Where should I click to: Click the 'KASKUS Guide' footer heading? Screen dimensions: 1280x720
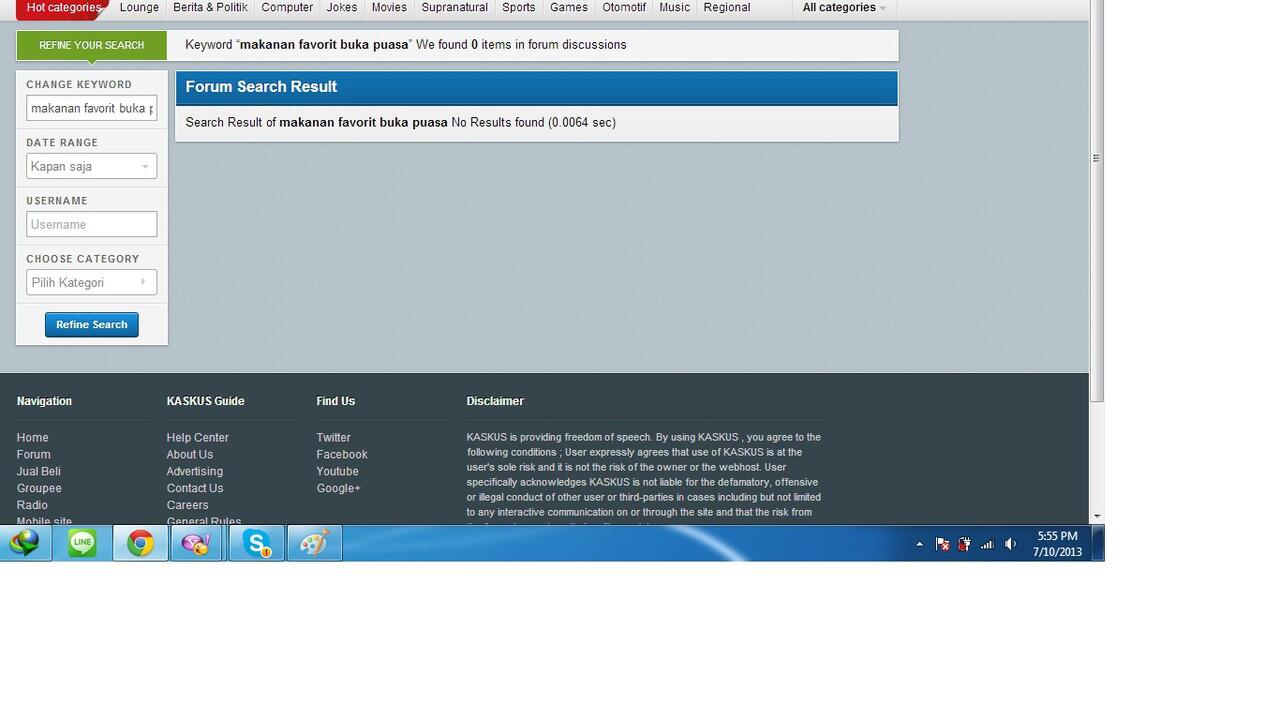pyautogui.click(x=205, y=401)
